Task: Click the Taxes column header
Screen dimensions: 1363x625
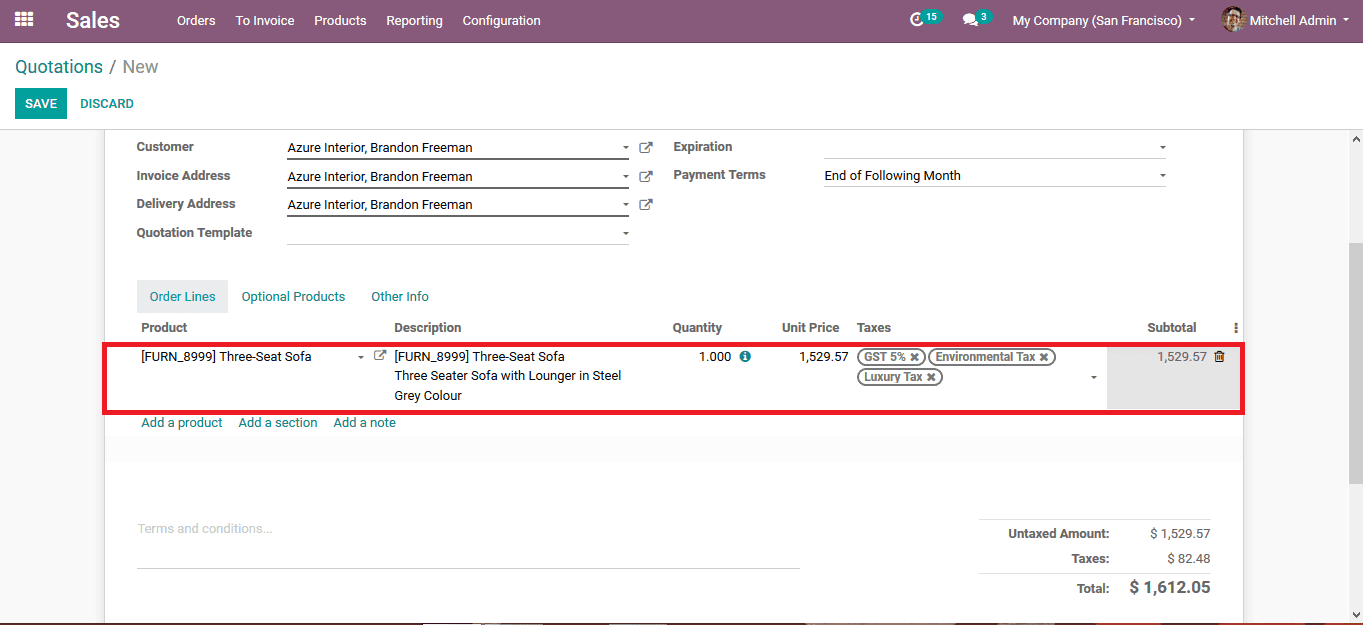Action: click(x=874, y=328)
